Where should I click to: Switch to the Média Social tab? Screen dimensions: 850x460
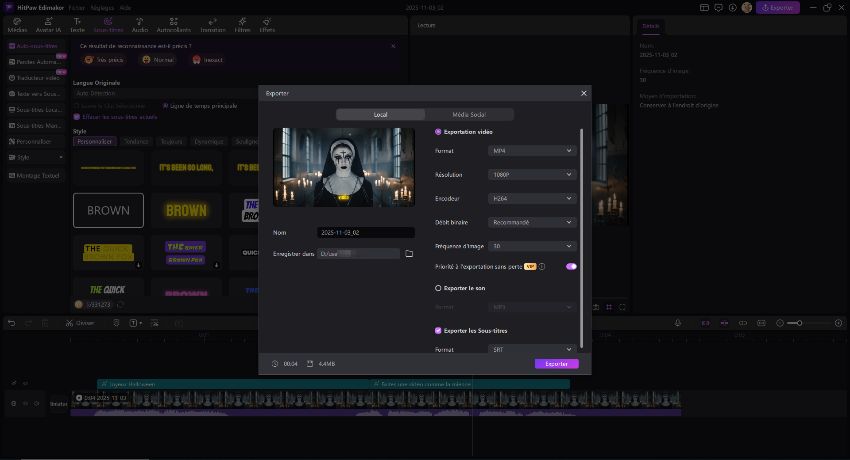469,114
